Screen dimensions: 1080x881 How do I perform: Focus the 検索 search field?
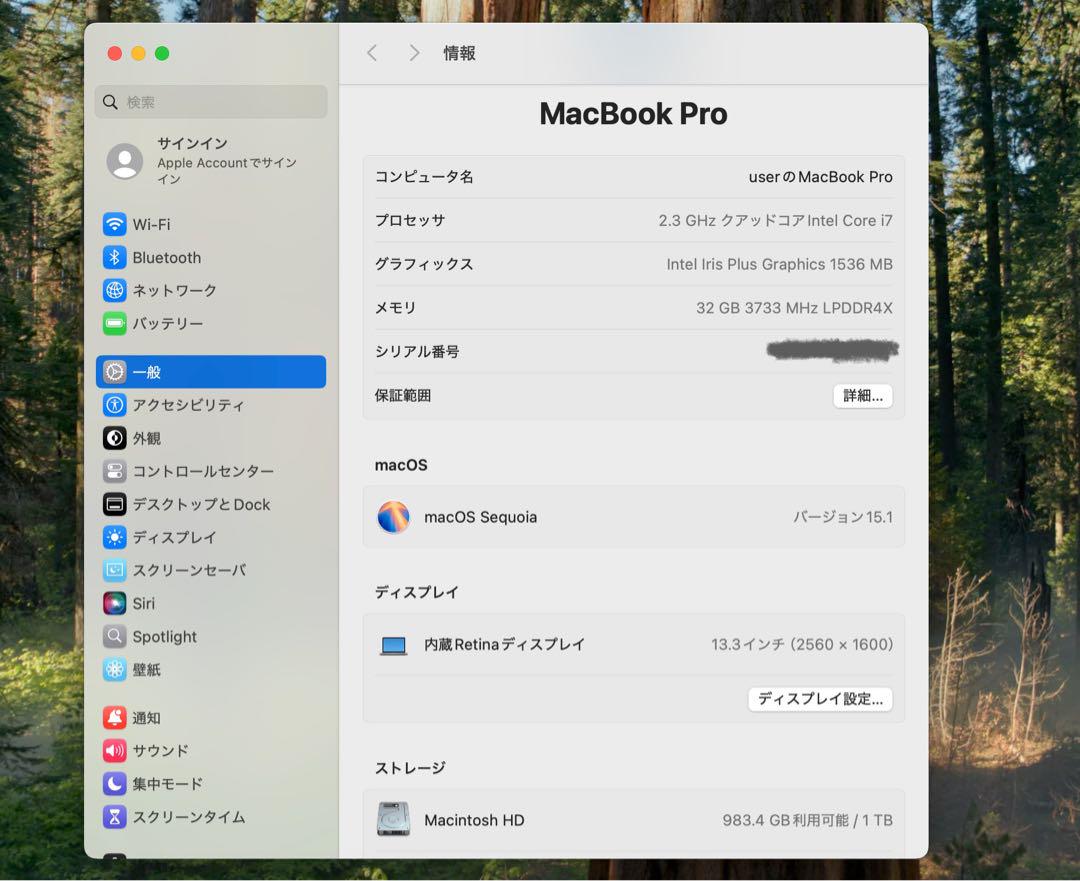(x=211, y=102)
